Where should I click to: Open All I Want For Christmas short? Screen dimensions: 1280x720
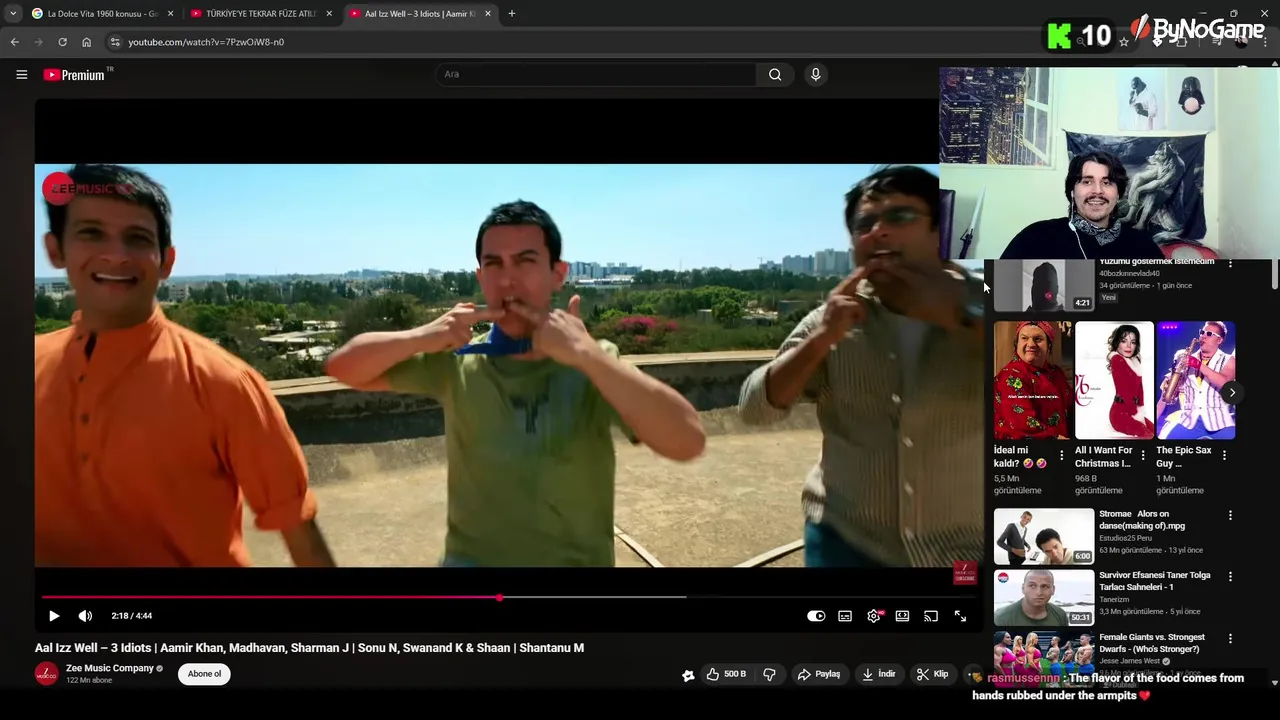1114,380
